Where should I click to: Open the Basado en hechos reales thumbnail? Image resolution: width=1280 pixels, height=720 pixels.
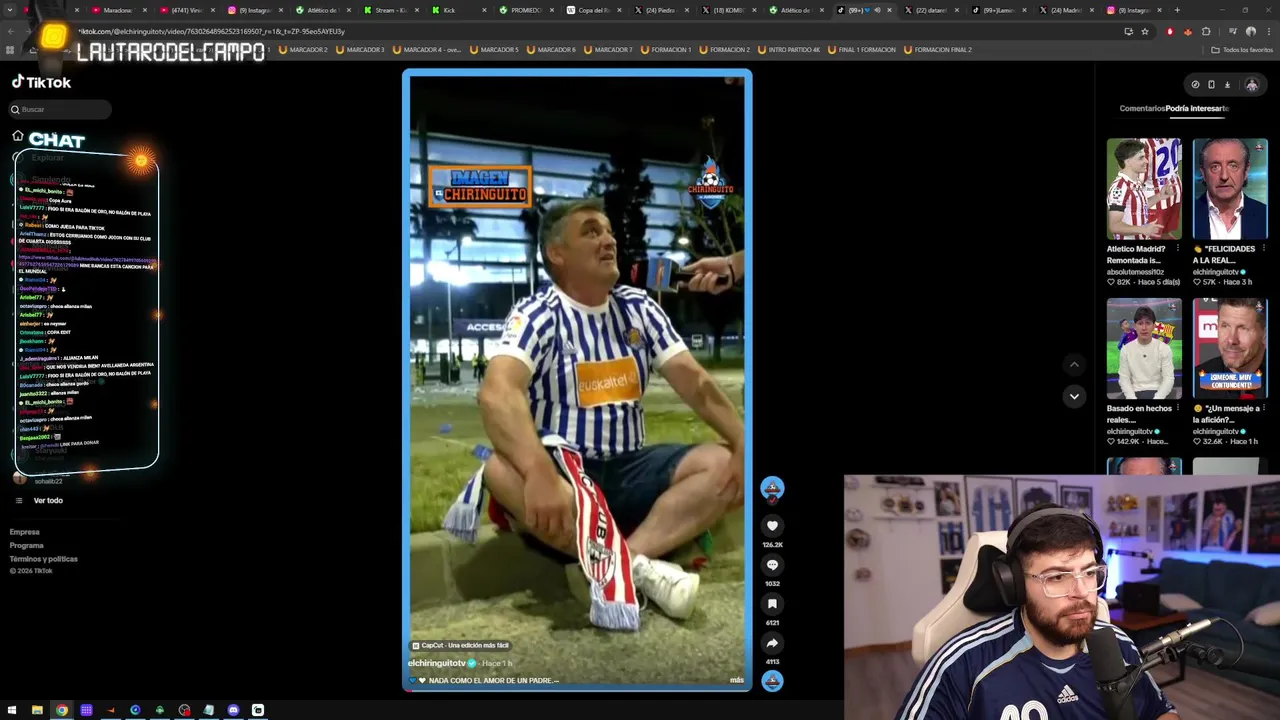point(1144,349)
